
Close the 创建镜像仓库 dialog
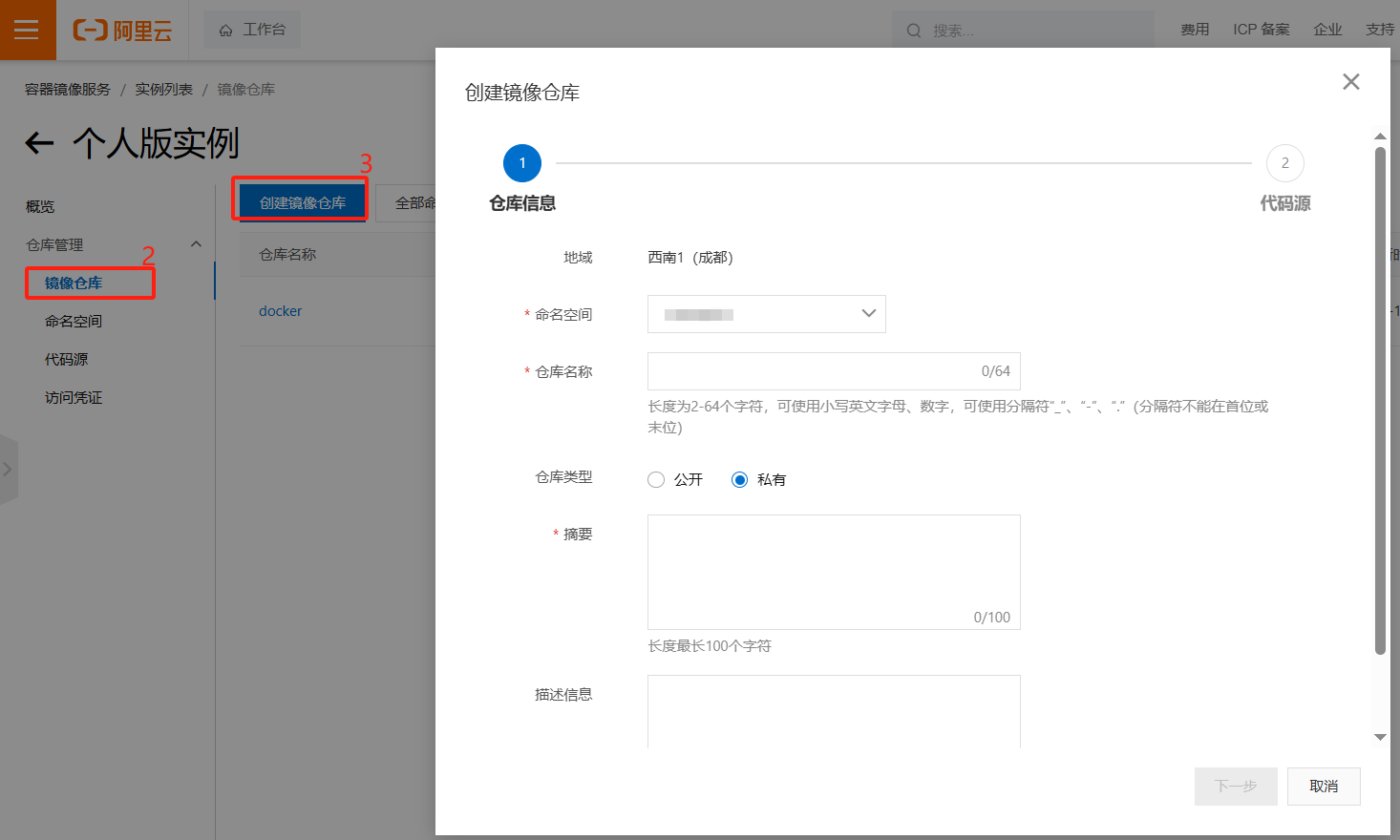(x=1350, y=81)
